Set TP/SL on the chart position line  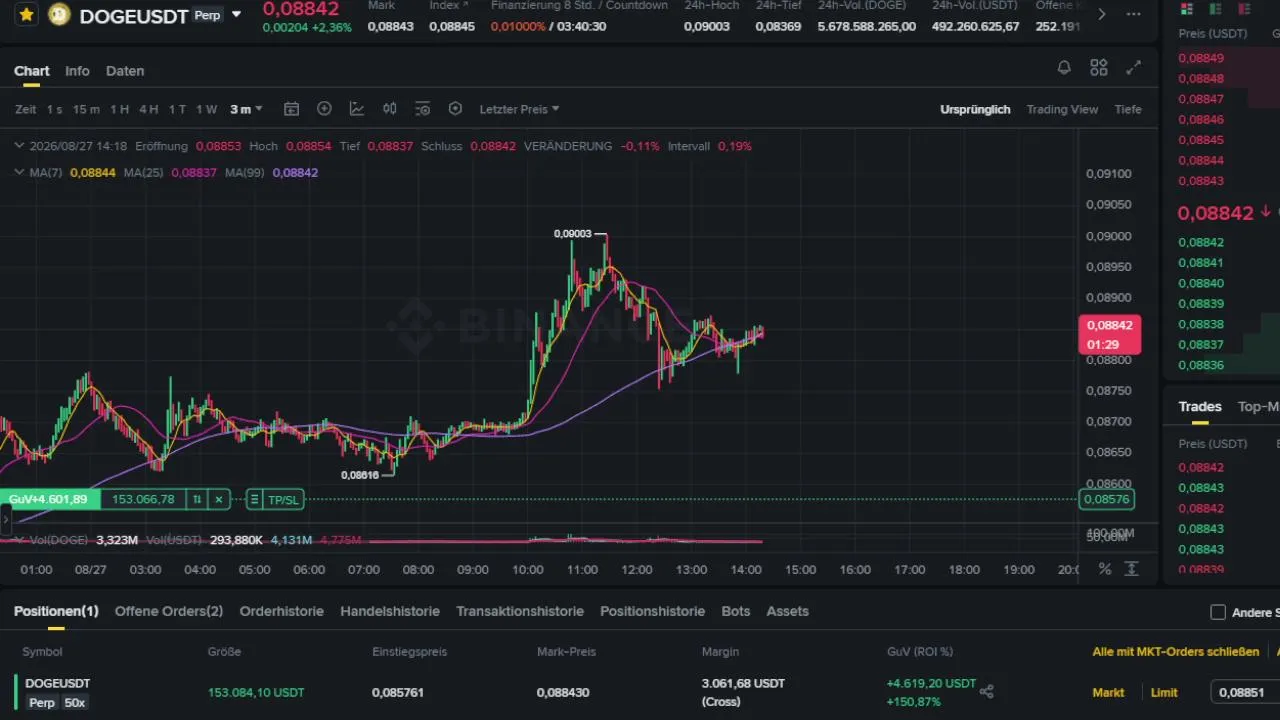pos(283,500)
